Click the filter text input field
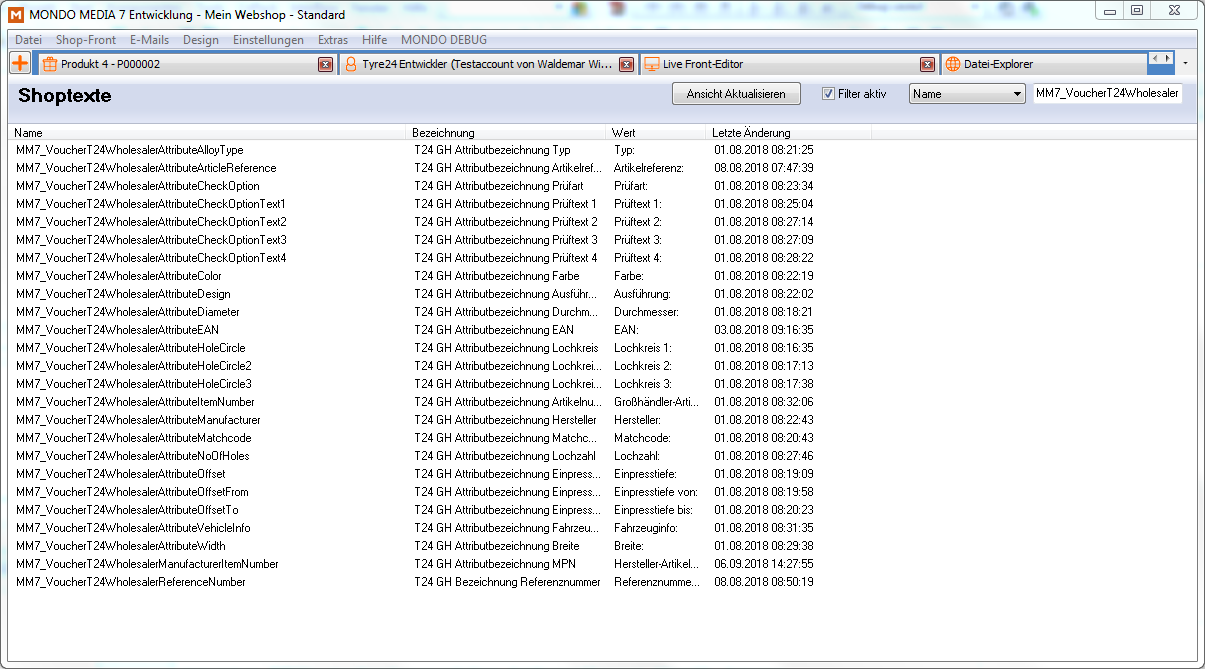Image resolution: width=1205 pixels, height=669 pixels. click(x=1107, y=94)
